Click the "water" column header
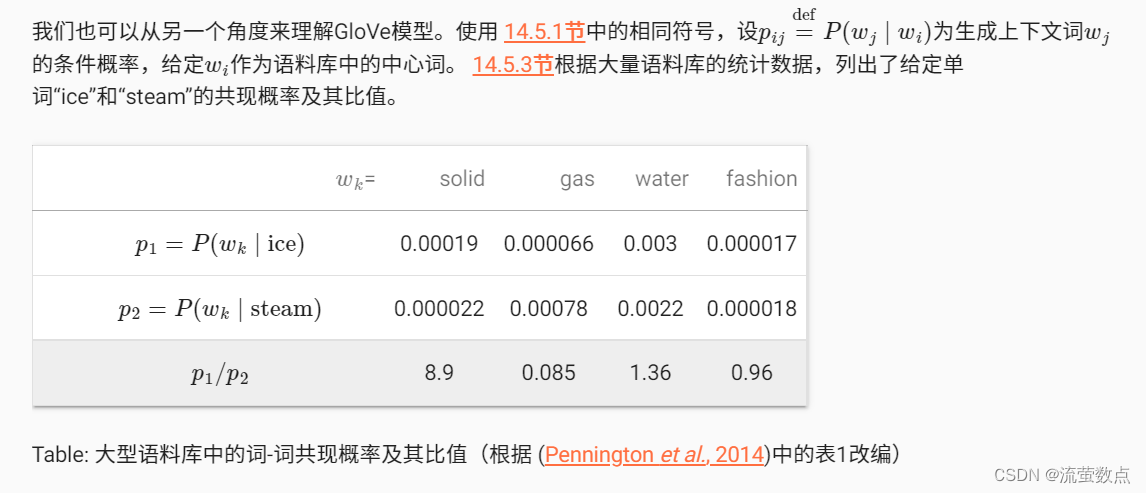Image resolution: width=1146 pixels, height=493 pixels. click(661, 179)
